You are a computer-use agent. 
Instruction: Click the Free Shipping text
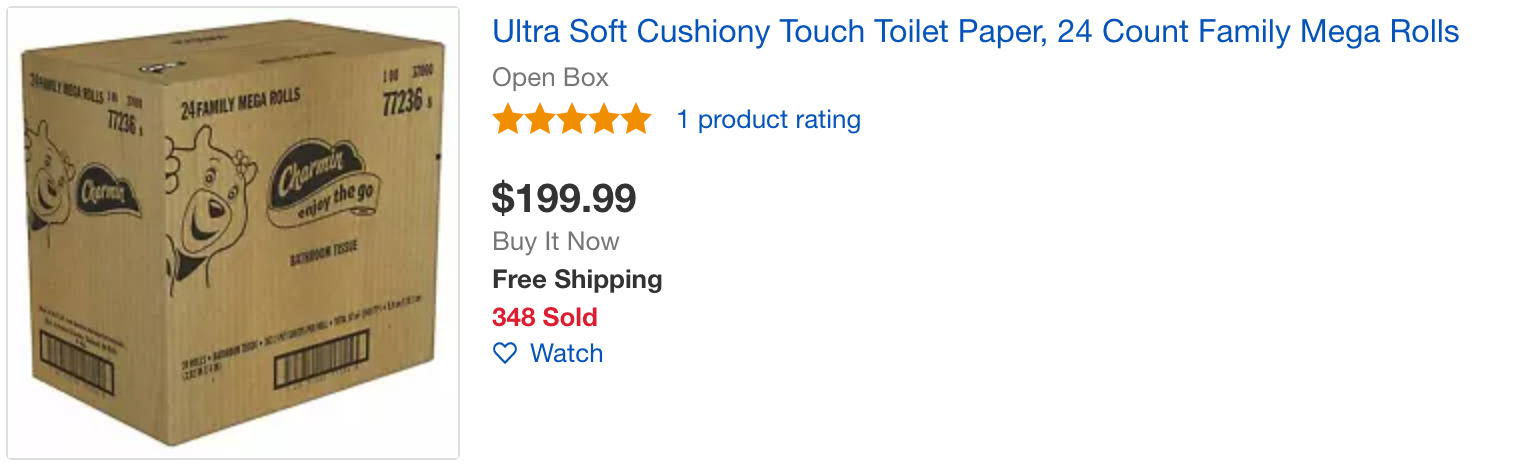[577, 279]
